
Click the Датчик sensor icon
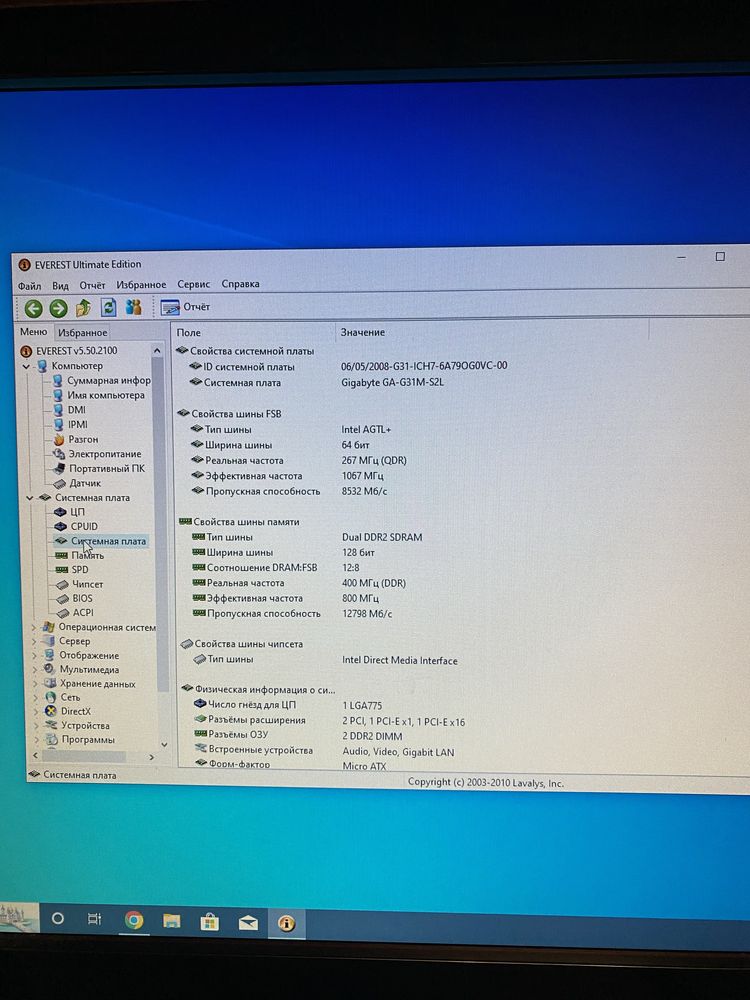coord(59,483)
